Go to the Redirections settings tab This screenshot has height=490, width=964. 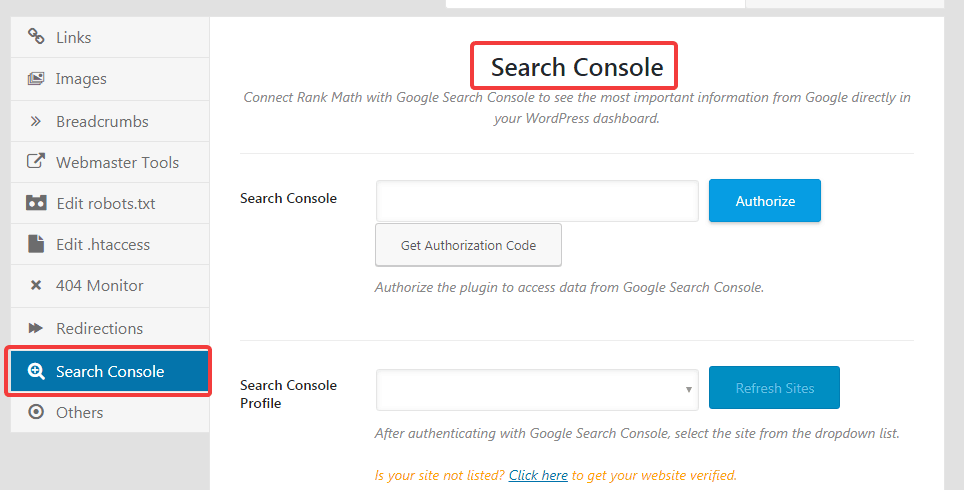point(99,328)
